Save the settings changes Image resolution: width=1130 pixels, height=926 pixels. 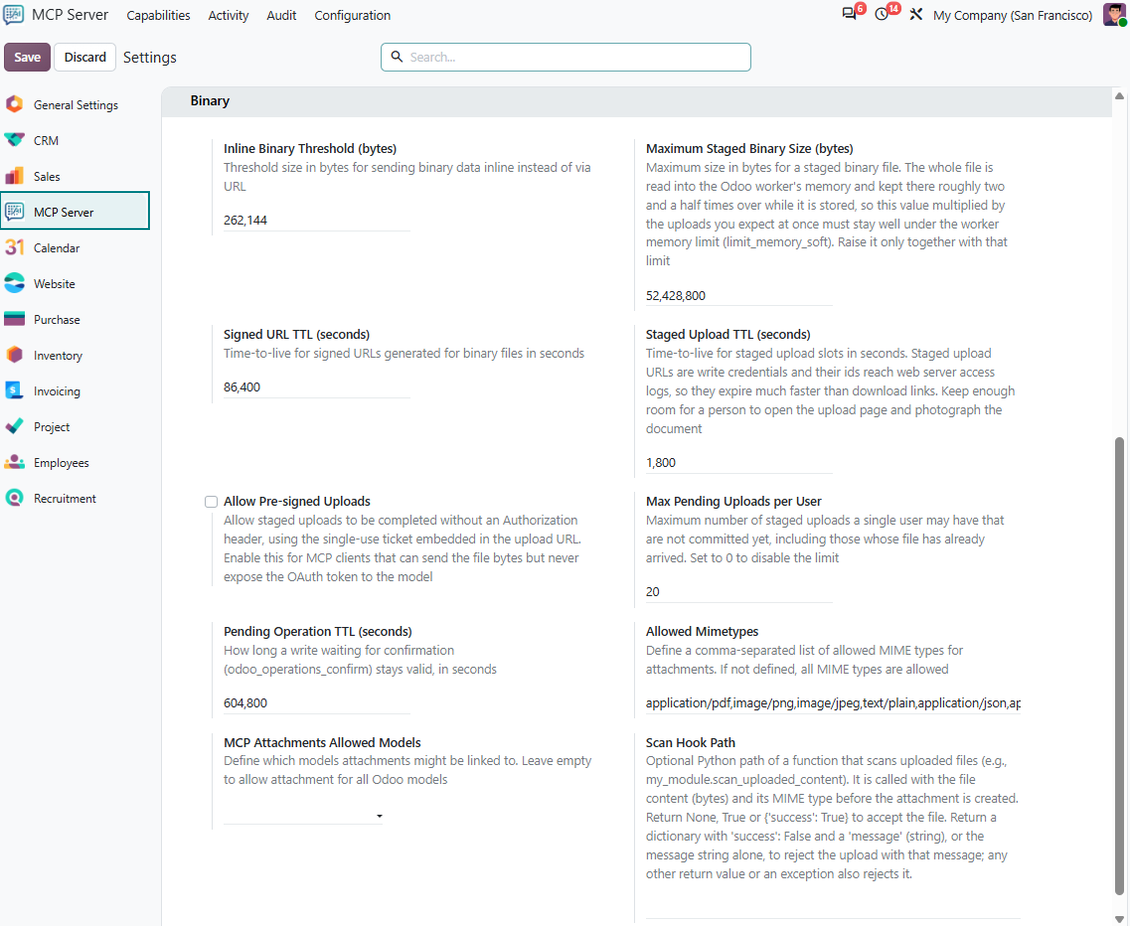27,57
